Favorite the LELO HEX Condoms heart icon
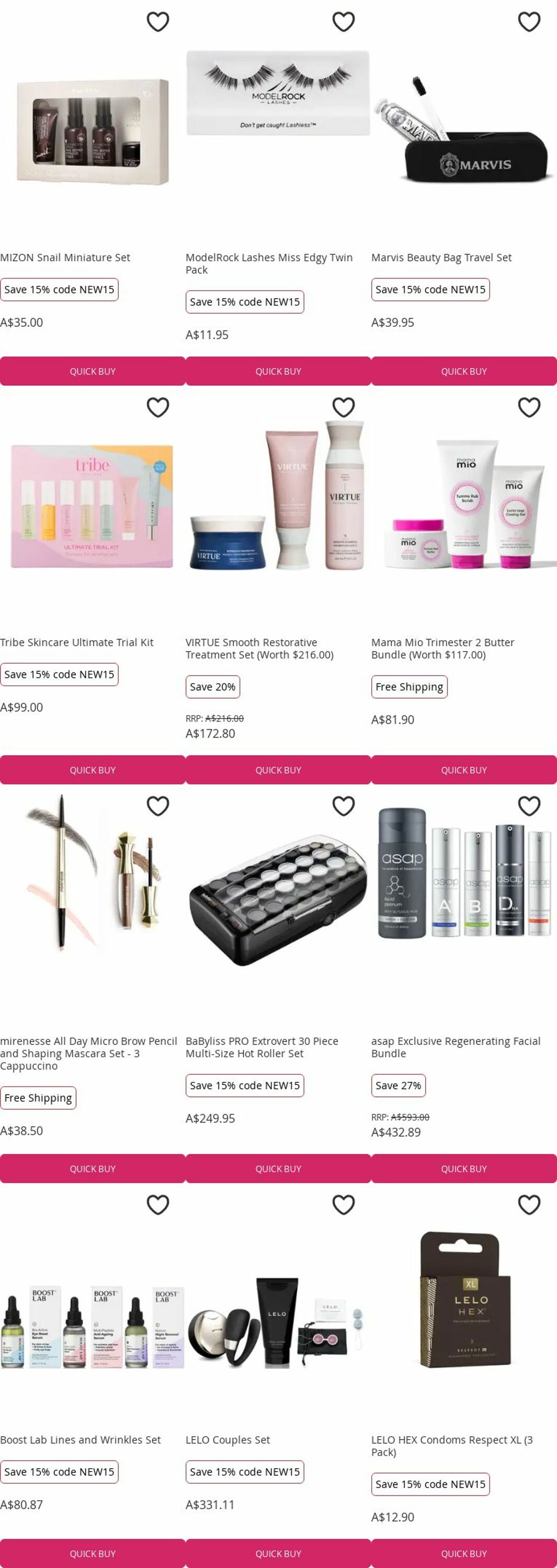The height and width of the screenshot is (1568, 557). [x=529, y=1205]
